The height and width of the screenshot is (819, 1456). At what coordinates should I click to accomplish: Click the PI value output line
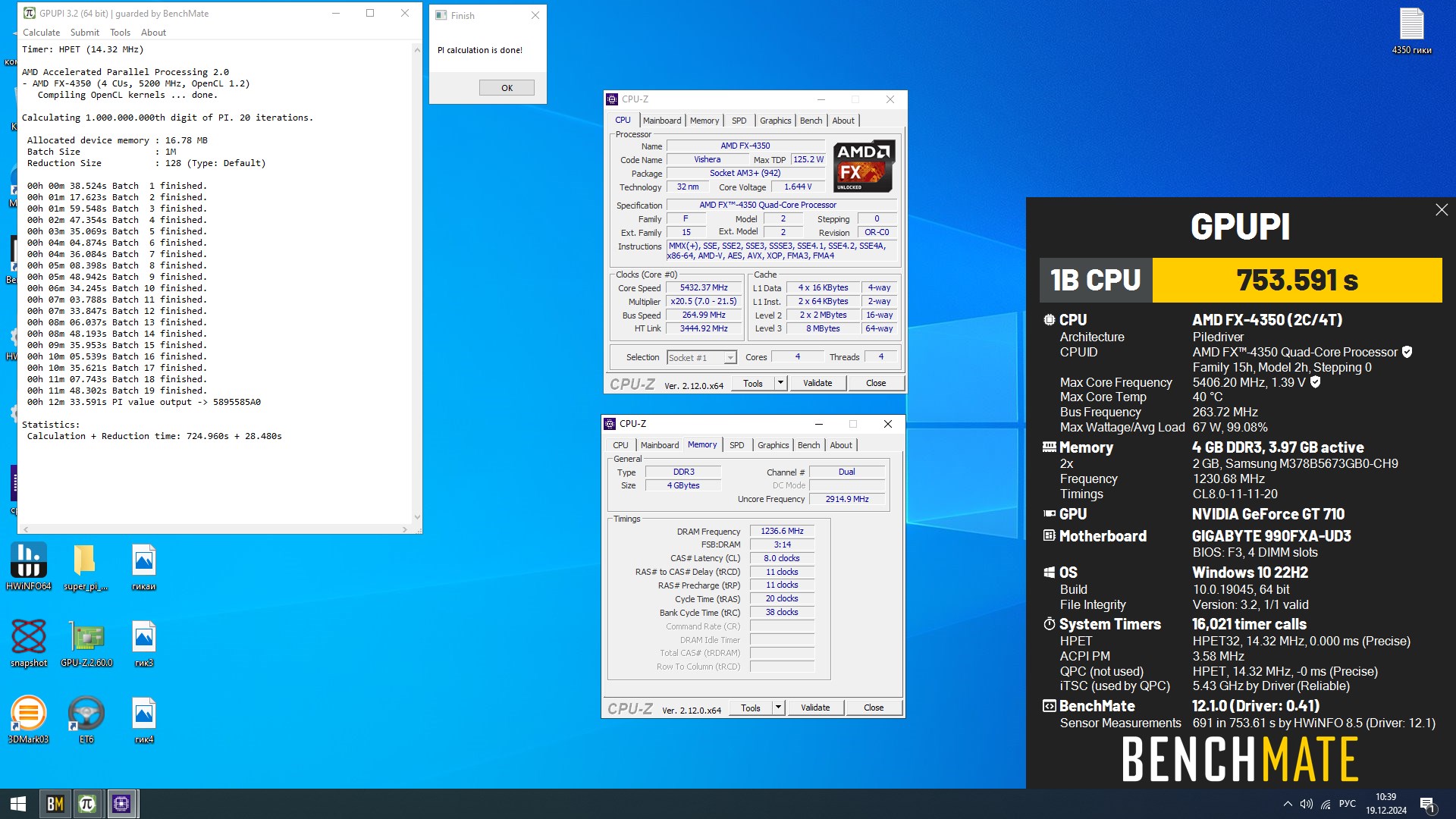(x=144, y=402)
